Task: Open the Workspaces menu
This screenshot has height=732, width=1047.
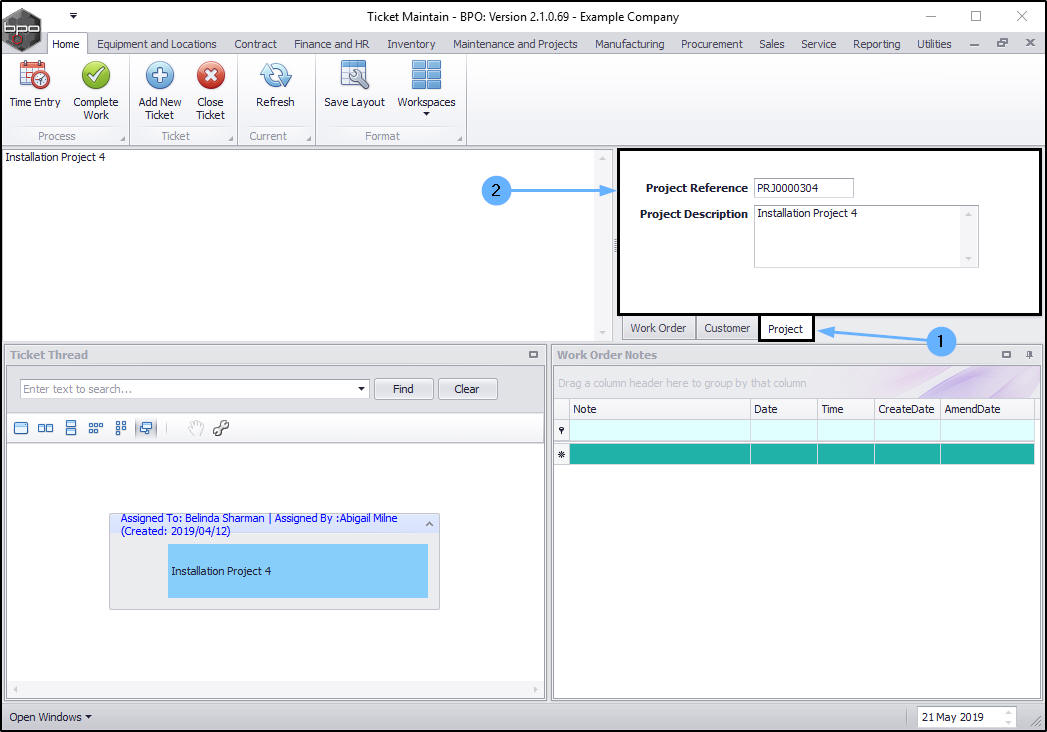Action: point(426,88)
